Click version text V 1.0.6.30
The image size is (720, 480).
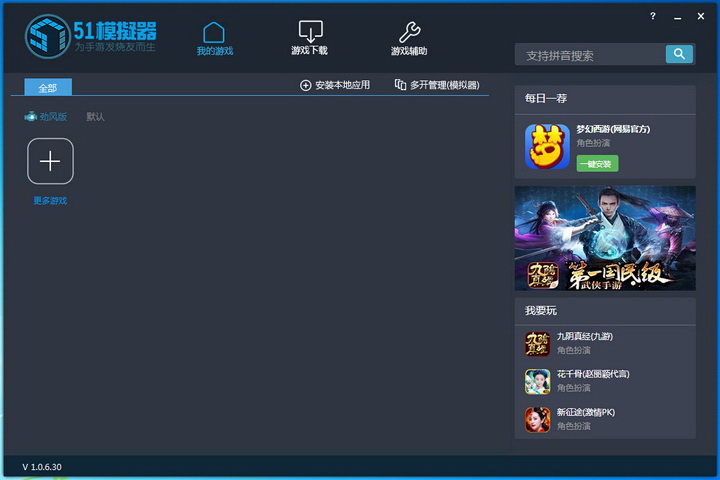click(x=42, y=467)
